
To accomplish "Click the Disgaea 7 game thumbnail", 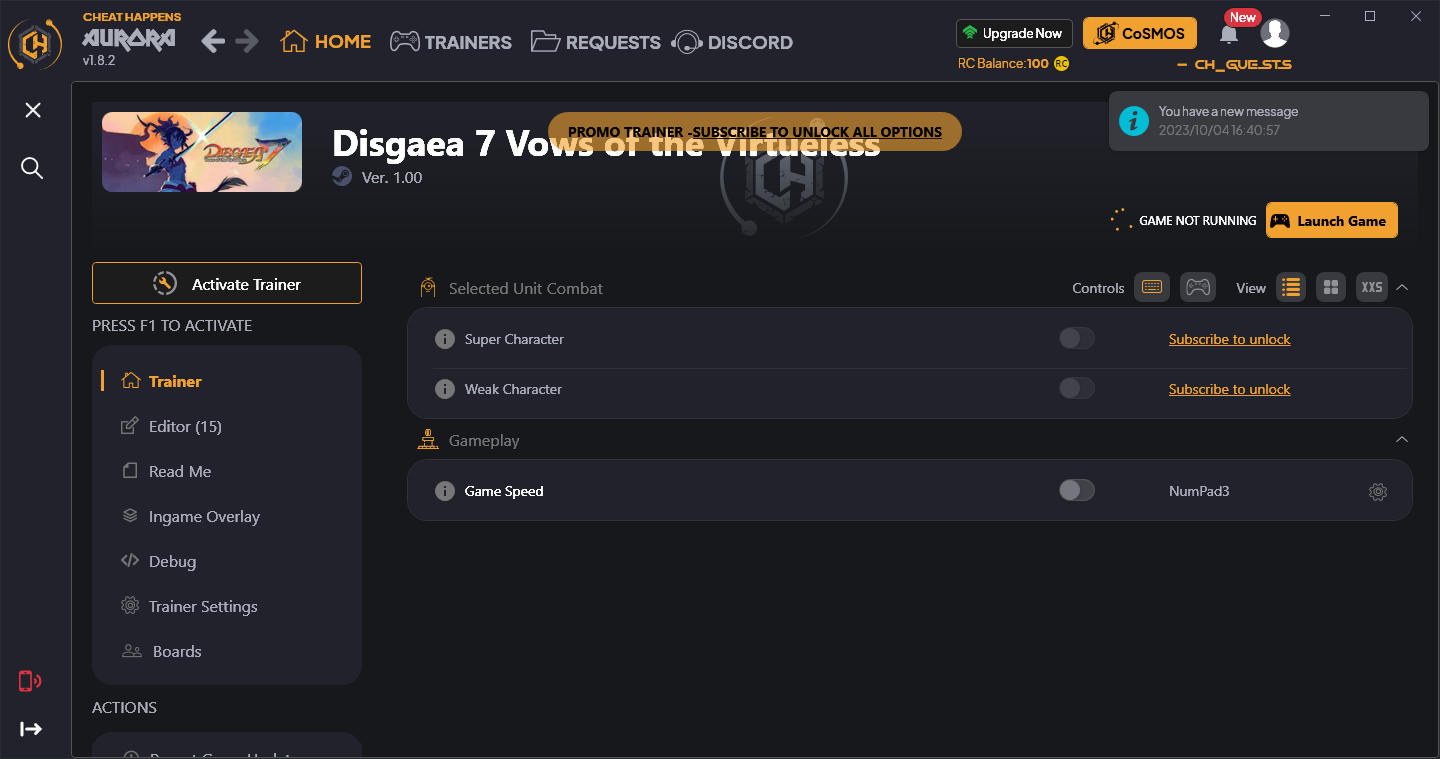I will (x=202, y=152).
